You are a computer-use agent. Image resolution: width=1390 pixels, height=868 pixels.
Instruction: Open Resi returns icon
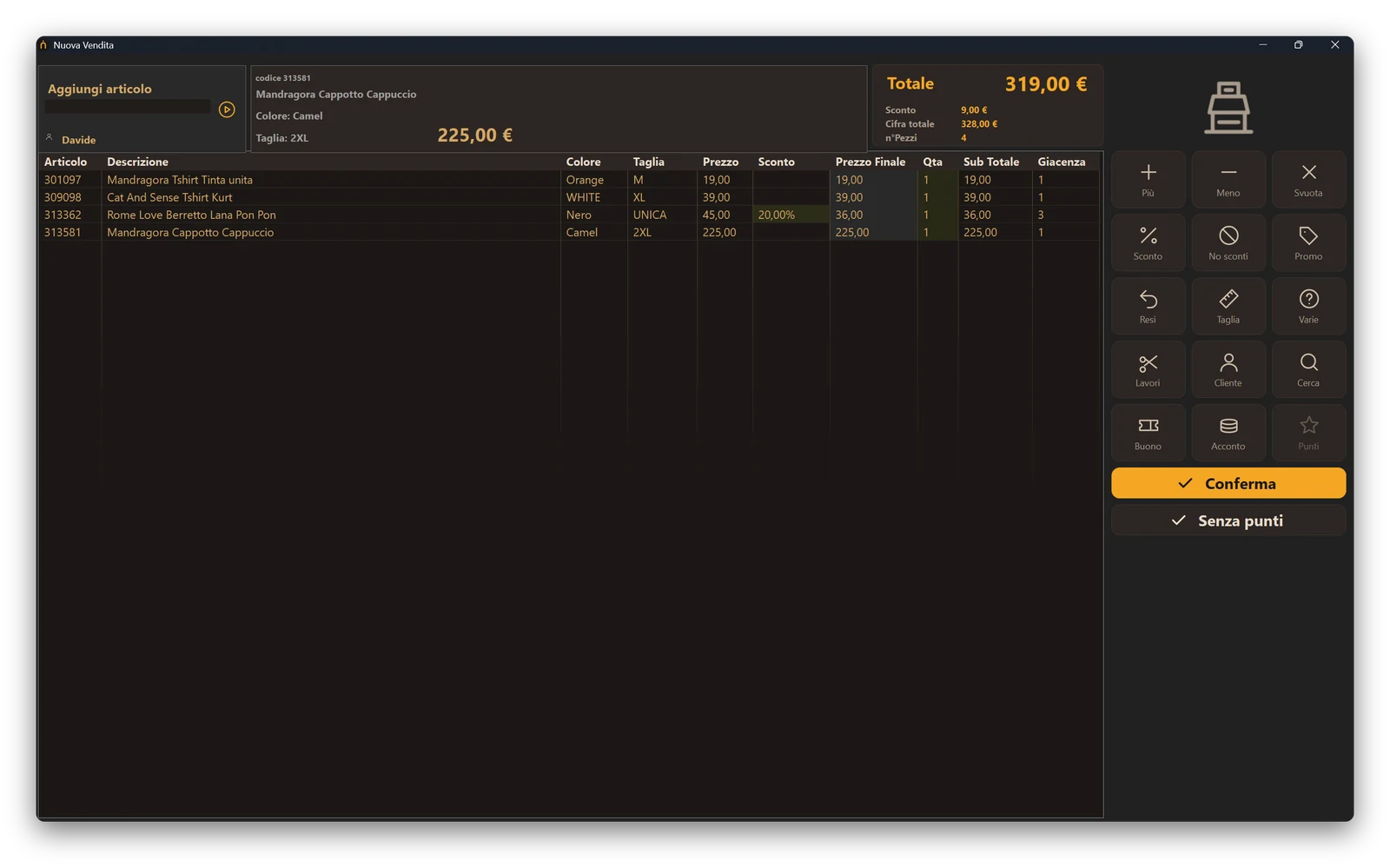point(1148,299)
